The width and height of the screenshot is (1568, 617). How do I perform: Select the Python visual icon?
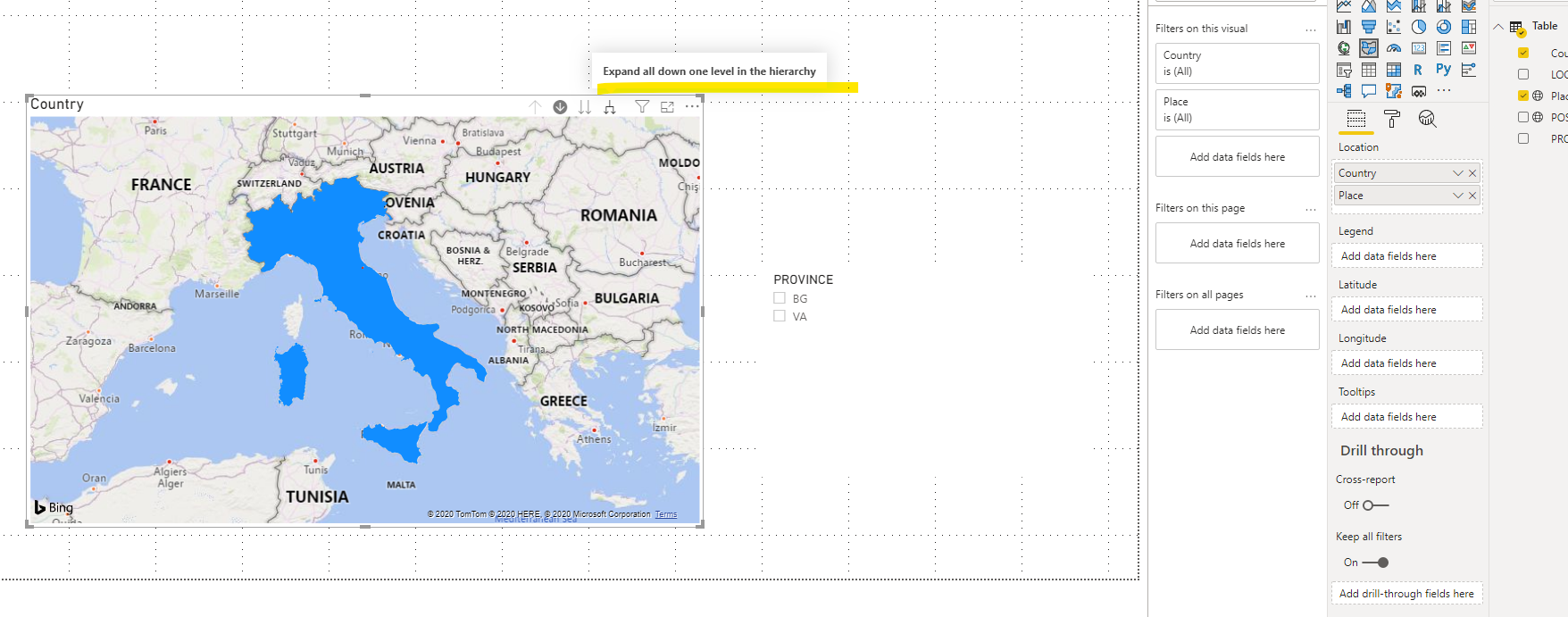pos(1444,70)
